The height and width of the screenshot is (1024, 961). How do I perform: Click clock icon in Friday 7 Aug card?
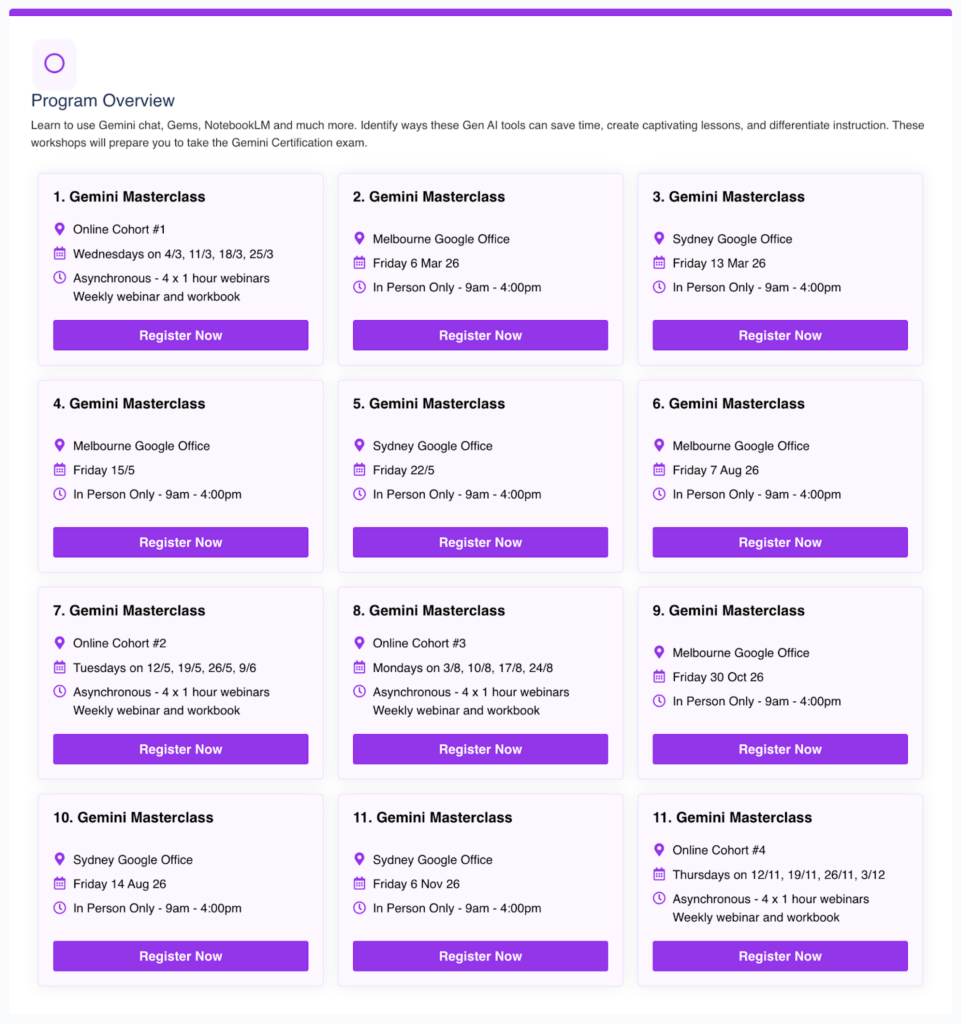[x=659, y=494]
